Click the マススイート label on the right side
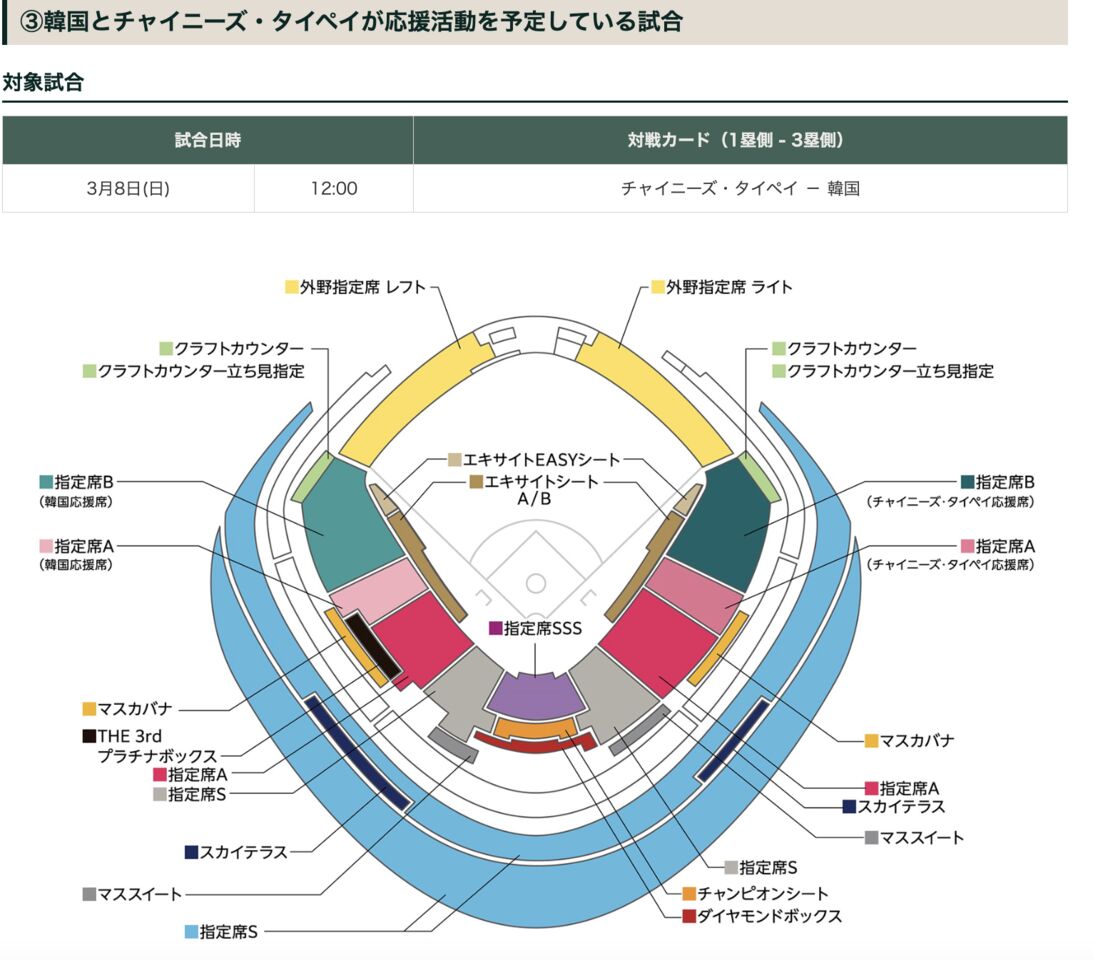The width and height of the screenshot is (1093, 960). (922, 837)
